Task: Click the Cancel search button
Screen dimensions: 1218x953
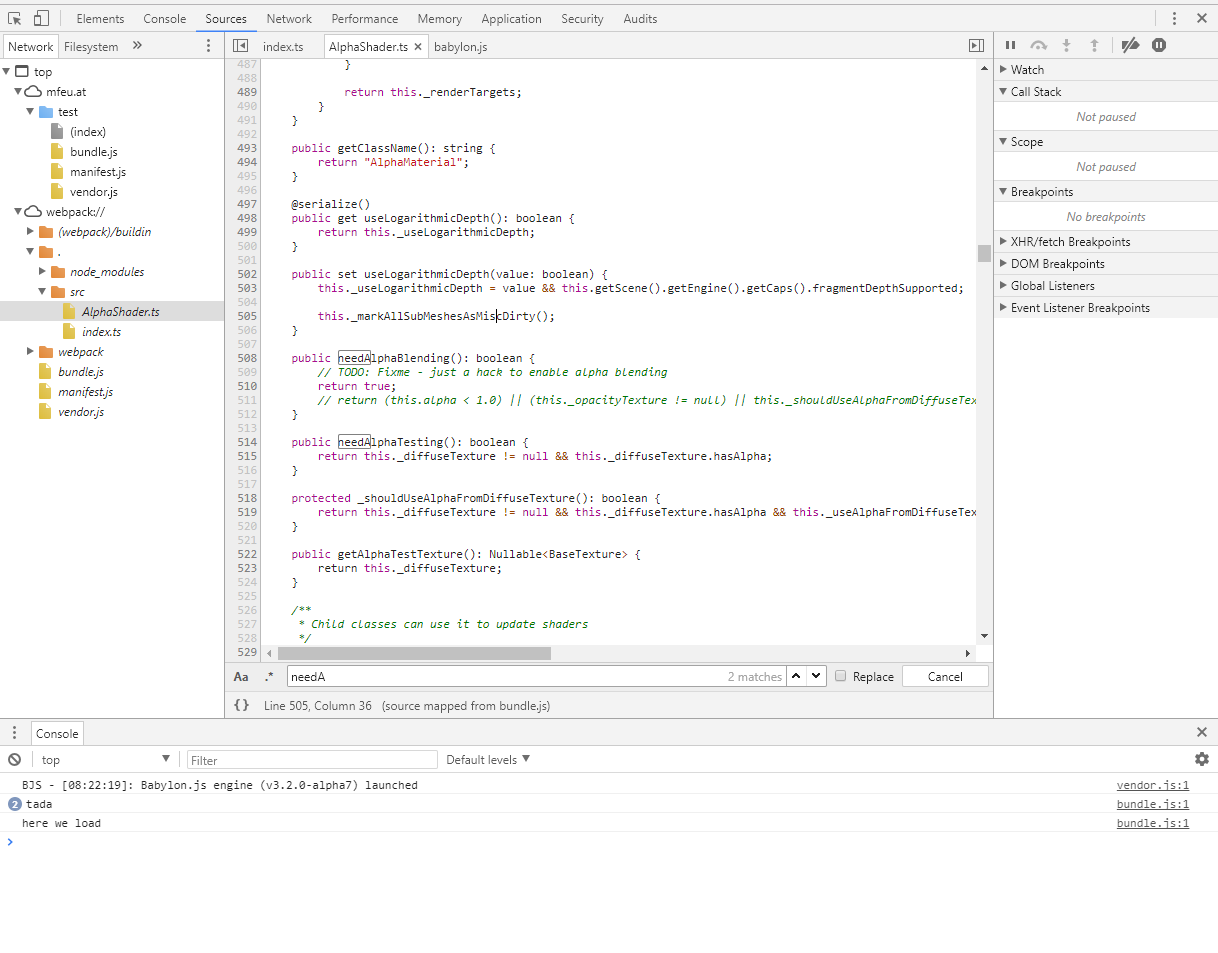Action: [944, 676]
